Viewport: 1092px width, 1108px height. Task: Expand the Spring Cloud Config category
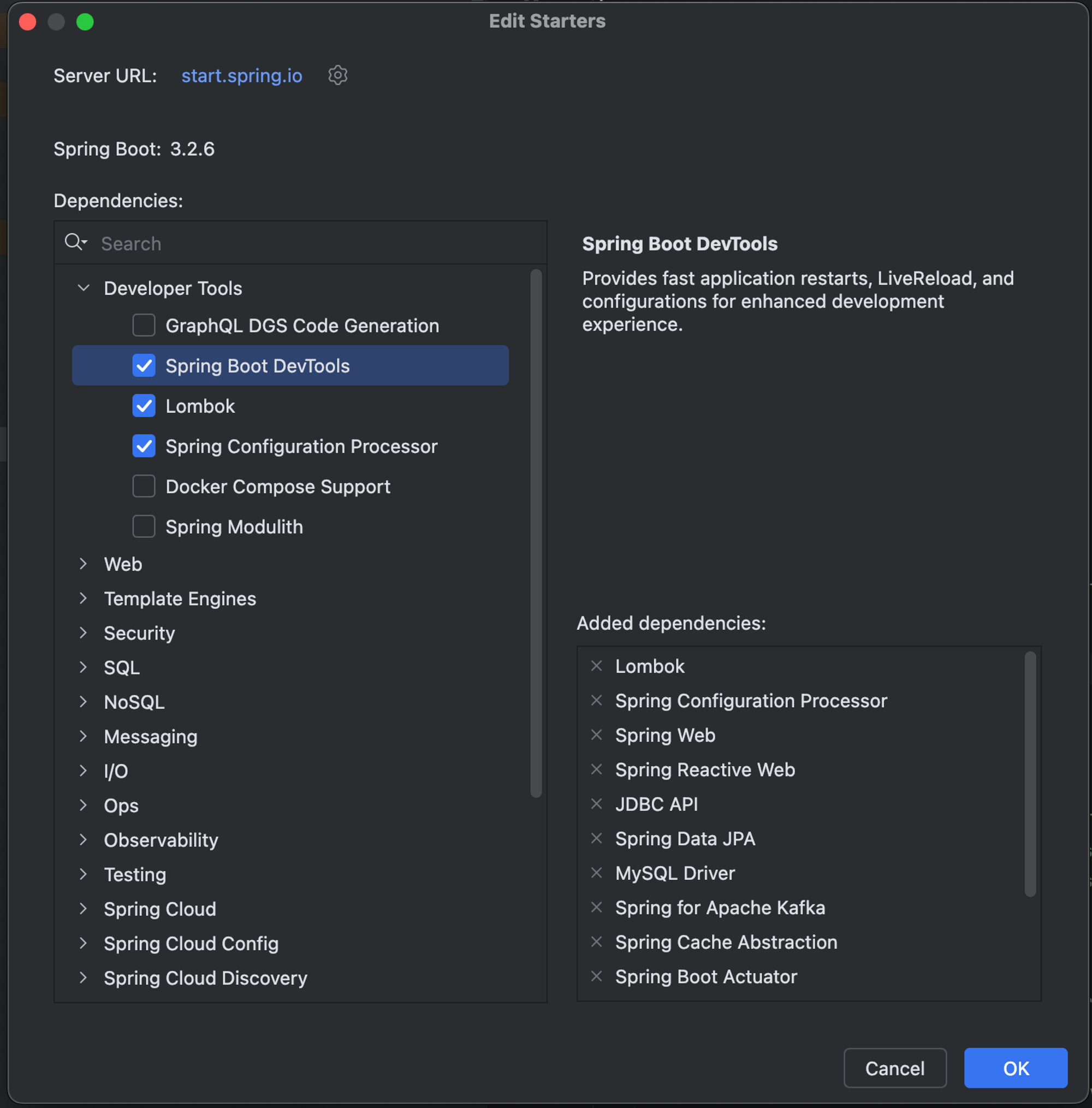[84, 943]
